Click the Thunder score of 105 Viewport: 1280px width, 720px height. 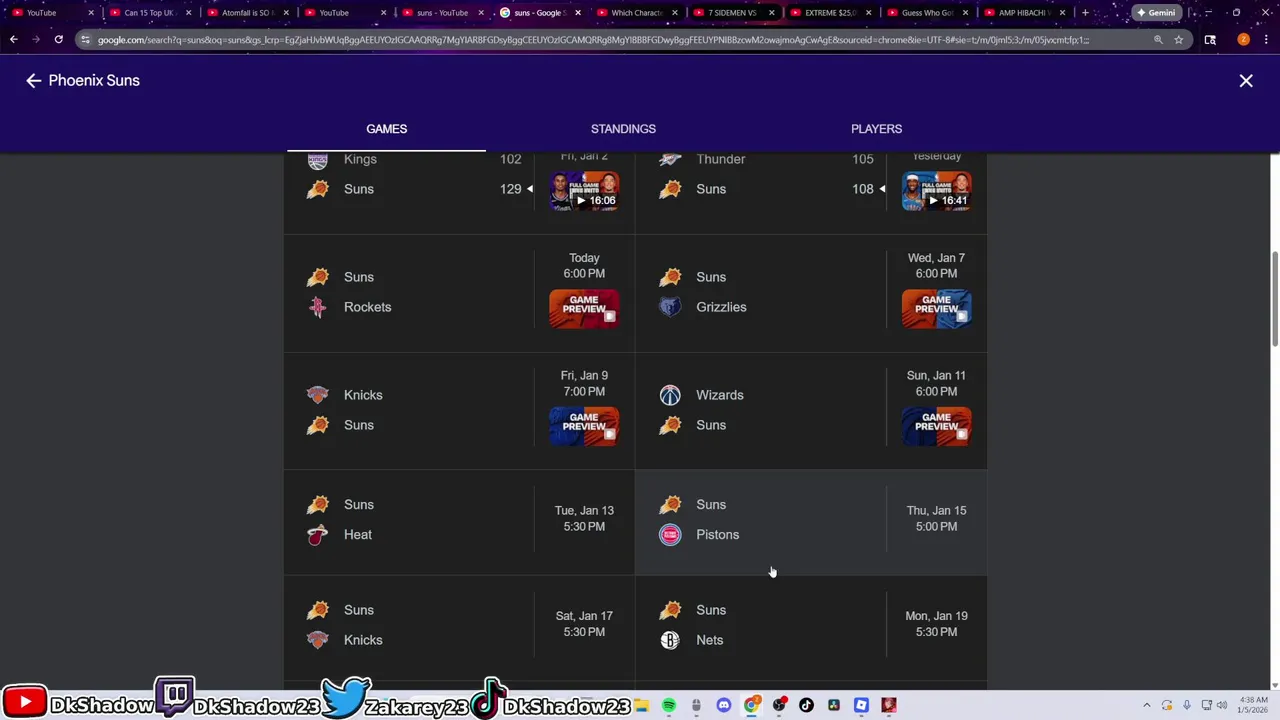(862, 160)
